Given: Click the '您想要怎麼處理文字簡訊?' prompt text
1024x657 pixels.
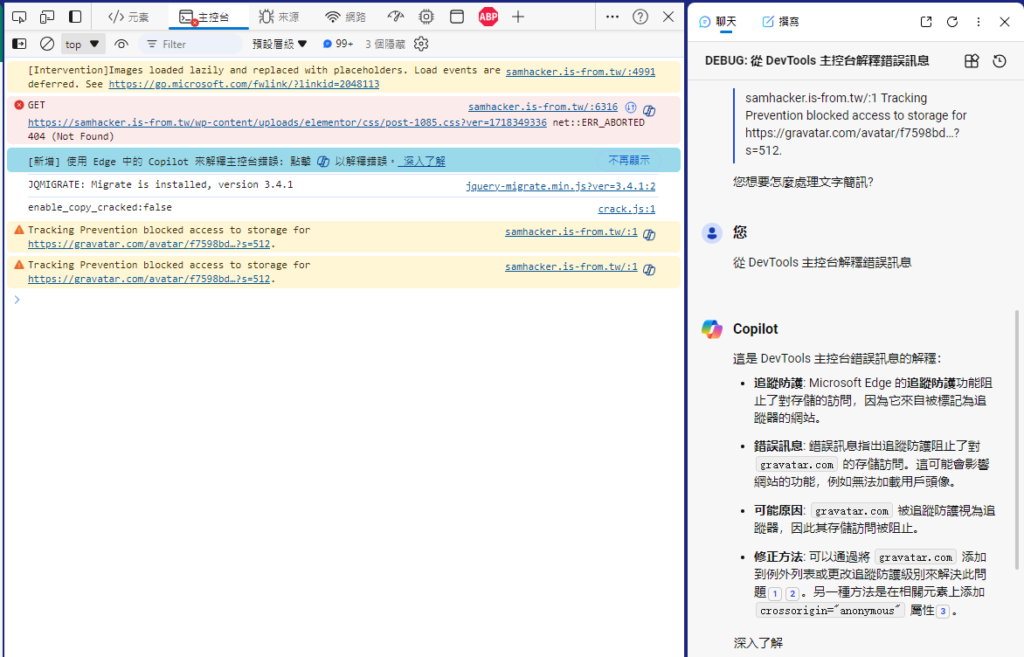Looking at the screenshot, I should tap(803, 182).
